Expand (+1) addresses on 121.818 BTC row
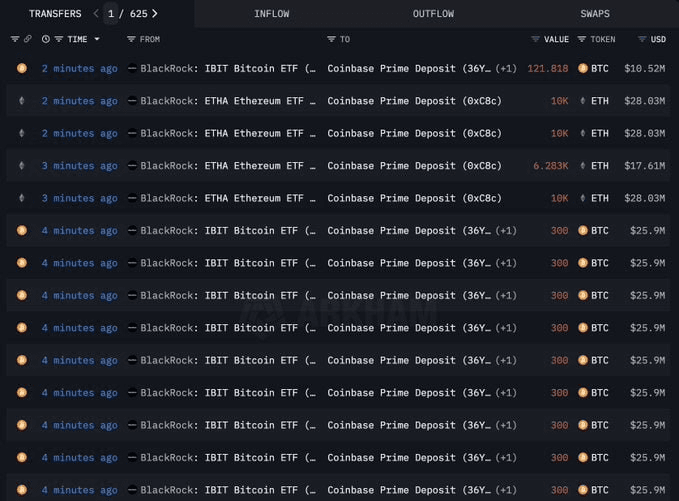The width and height of the screenshot is (679, 501). click(506, 68)
